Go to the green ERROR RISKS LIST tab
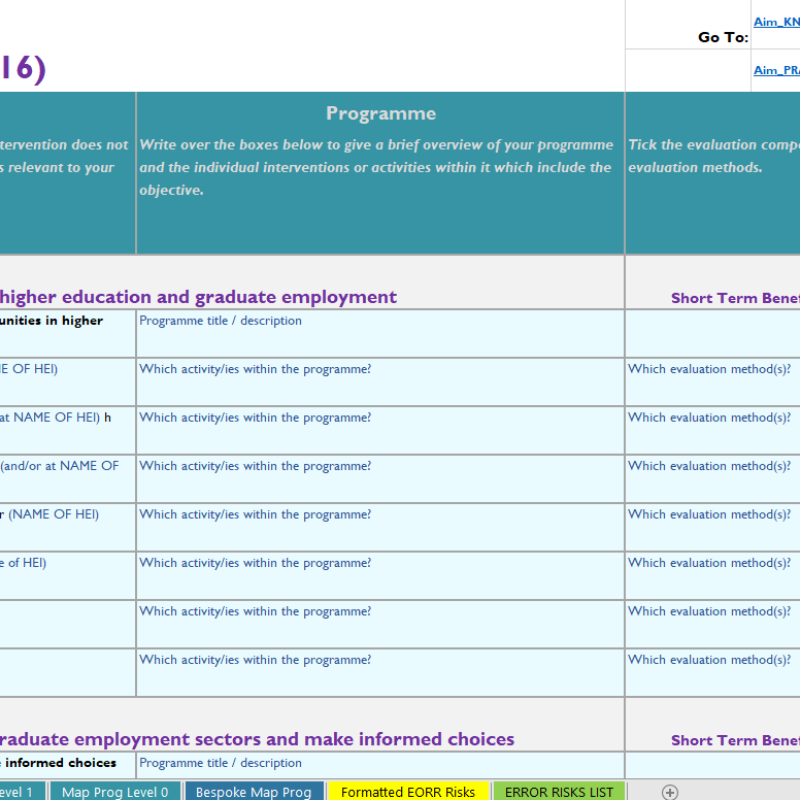Screen dimensions: 800x800 (558, 792)
